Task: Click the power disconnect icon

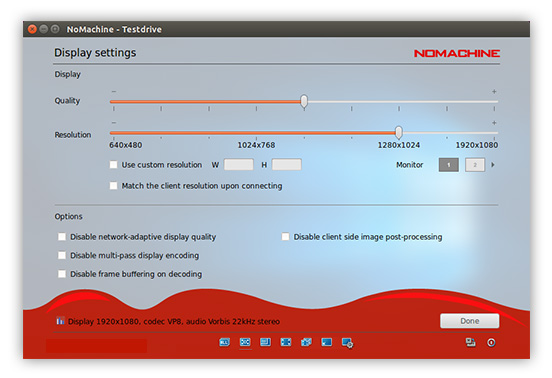Action: point(491,342)
